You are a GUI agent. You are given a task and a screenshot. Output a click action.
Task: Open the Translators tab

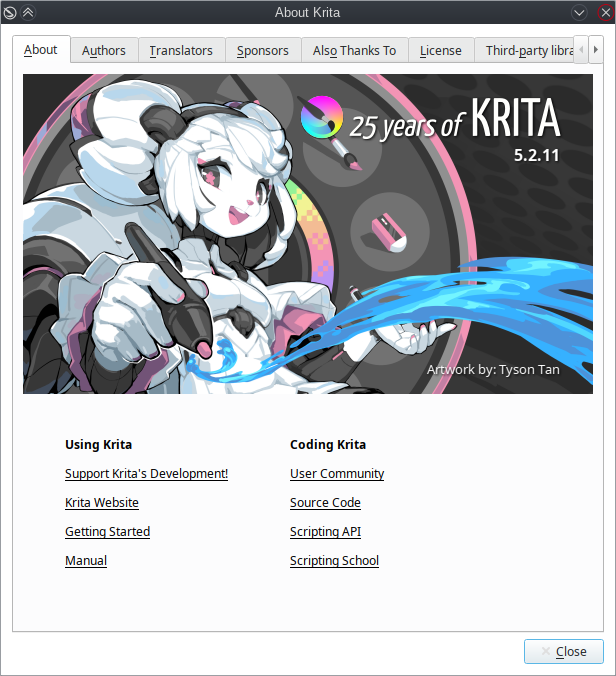(181, 51)
